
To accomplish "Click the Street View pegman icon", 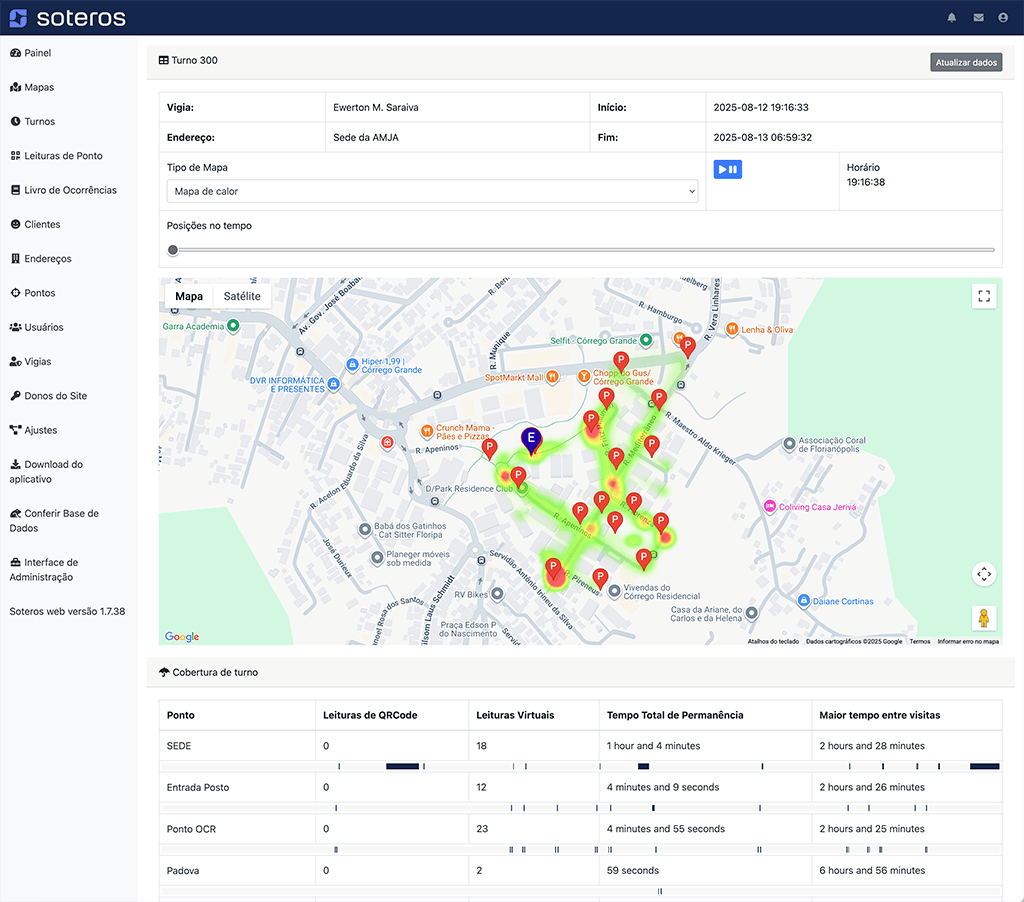I will (x=984, y=618).
